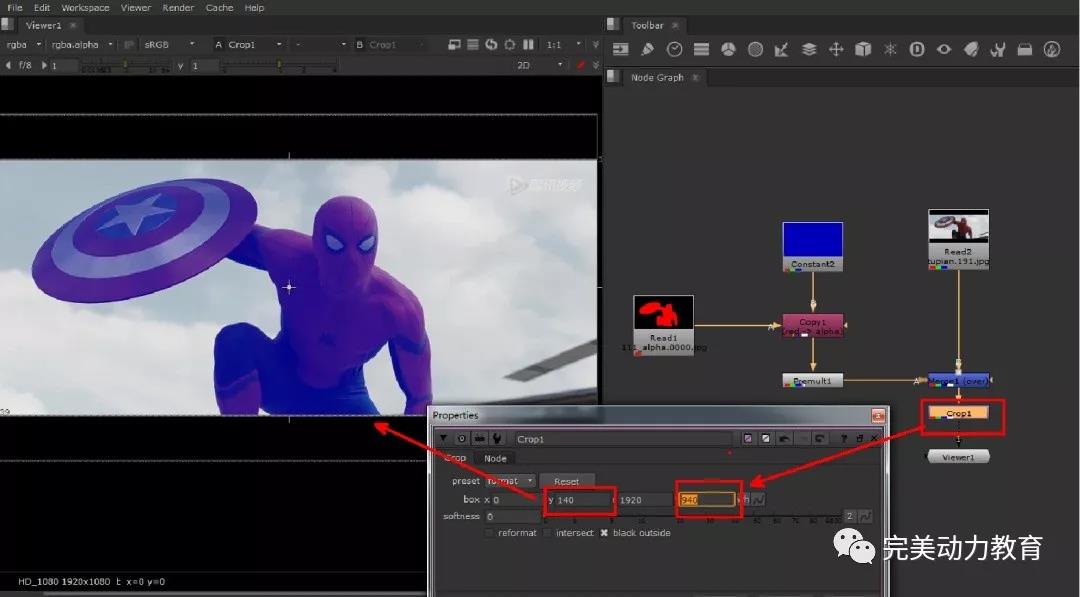The image size is (1080, 597).
Task: Open the Views nodes eye icon
Action: pos(944,49)
